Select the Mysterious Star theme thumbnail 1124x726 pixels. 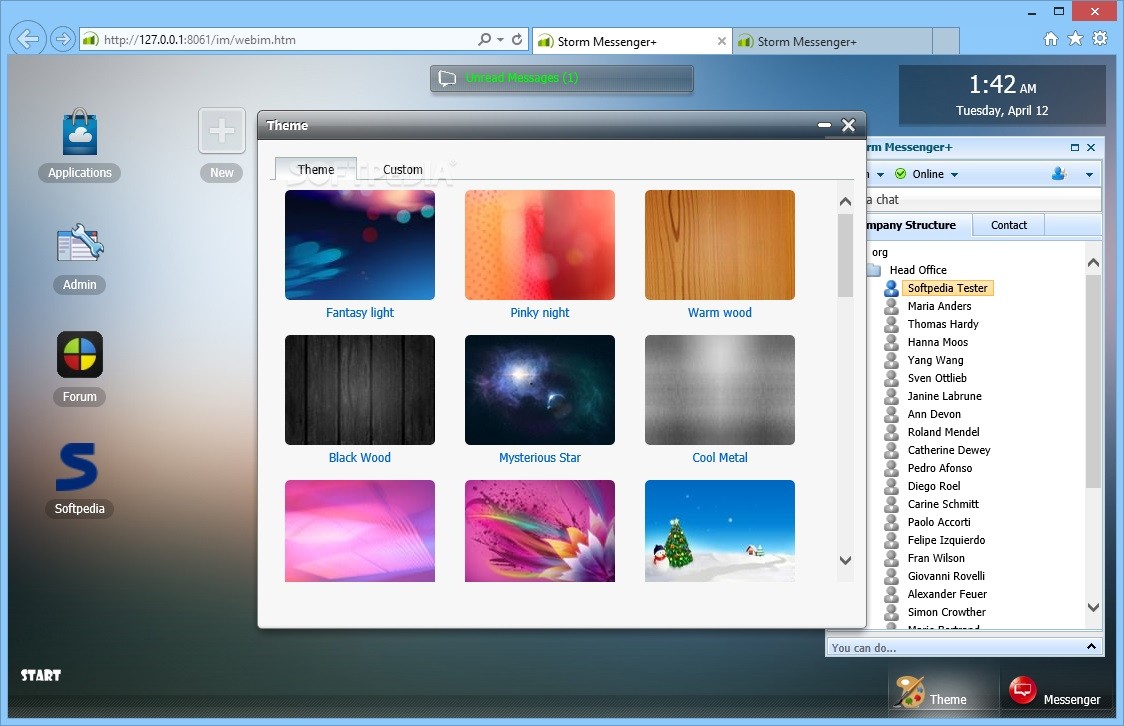[540, 390]
